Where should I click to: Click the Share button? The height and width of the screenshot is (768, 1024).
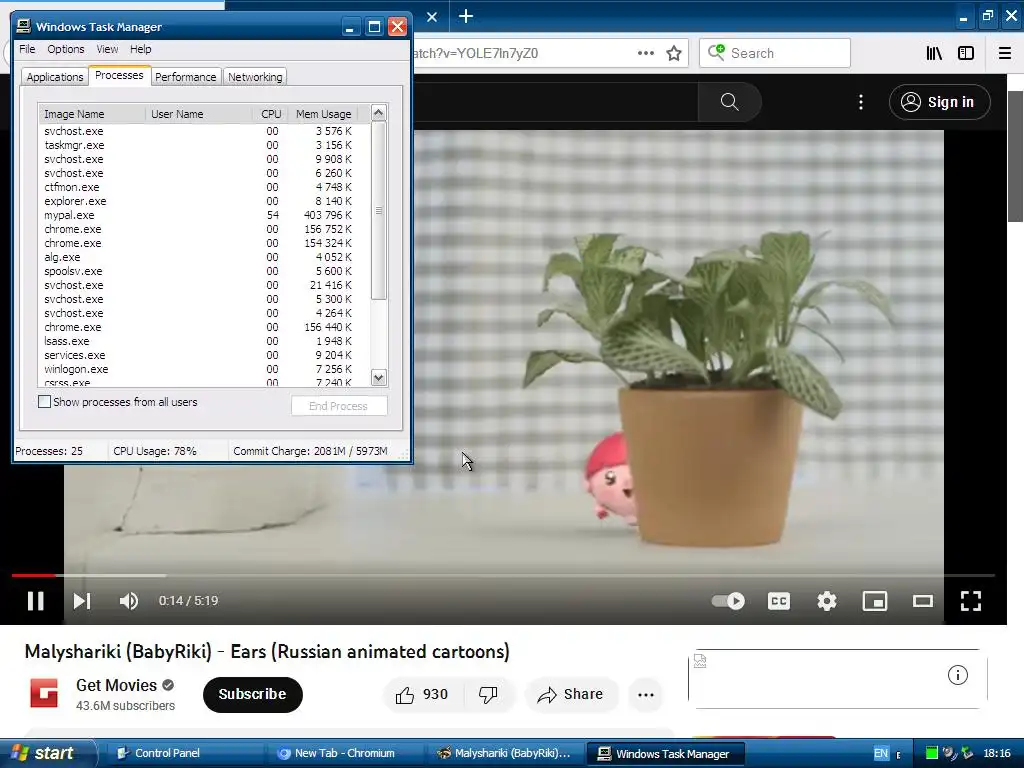pyautogui.click(x=570, y=695)
